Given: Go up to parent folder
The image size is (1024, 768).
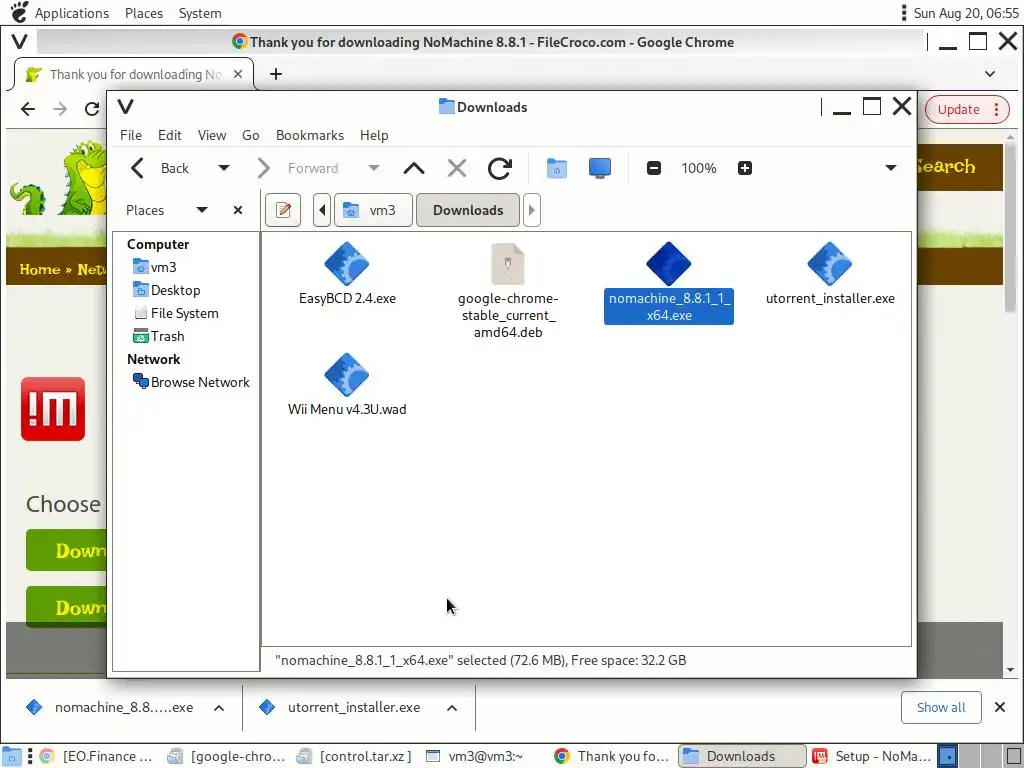Looking at the screenshot, I should click(x=414, y=168).
